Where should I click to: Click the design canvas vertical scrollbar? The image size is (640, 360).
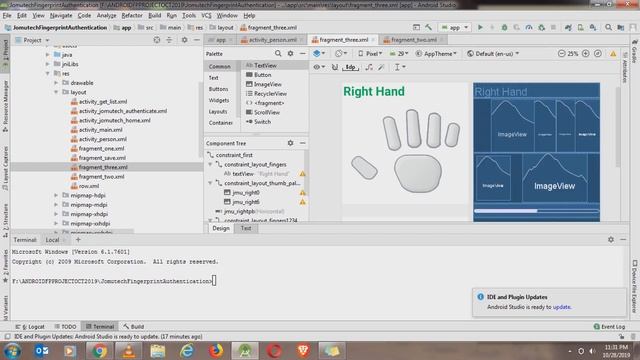coord(618,127)
